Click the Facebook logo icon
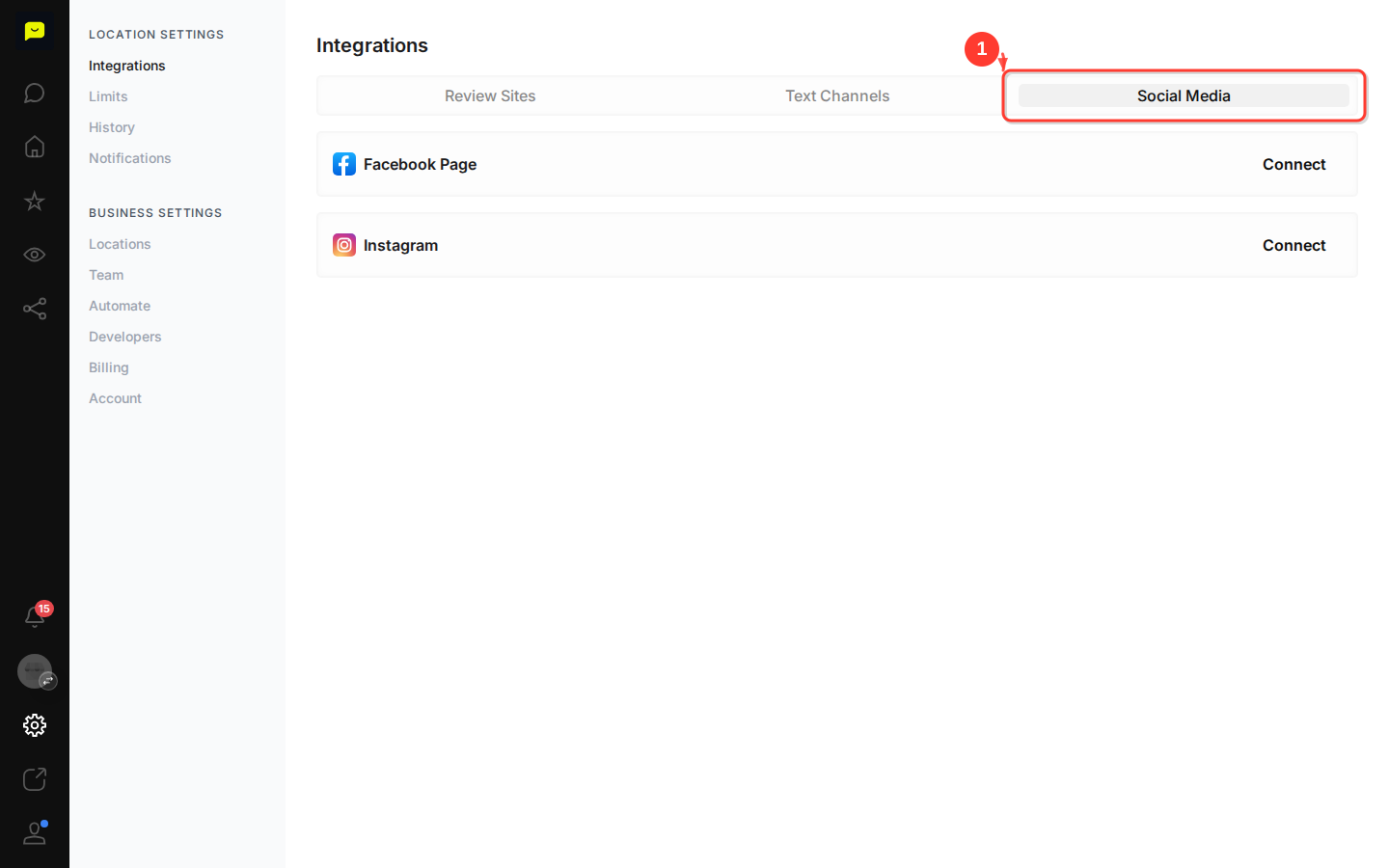1389x868 pixels. point(344,164)
